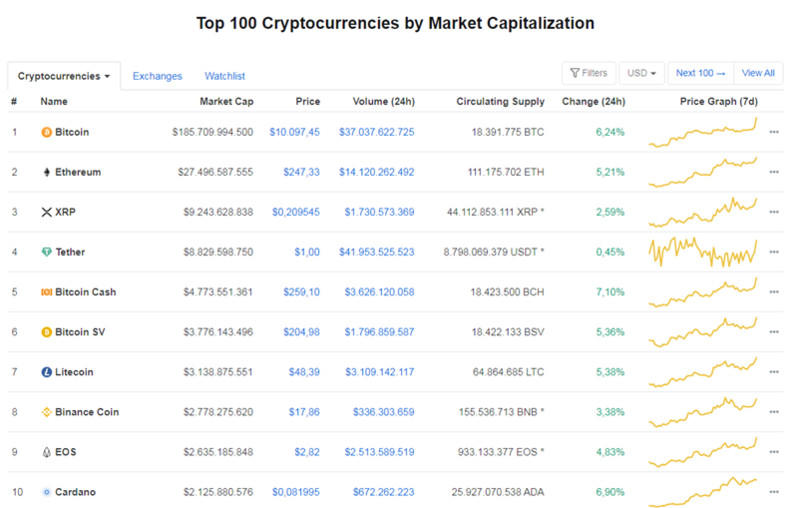Image resolution: width=798 pixels, height=508 pixels.
Task: Sort by Market Cap column header
Action: coord(226,101)
